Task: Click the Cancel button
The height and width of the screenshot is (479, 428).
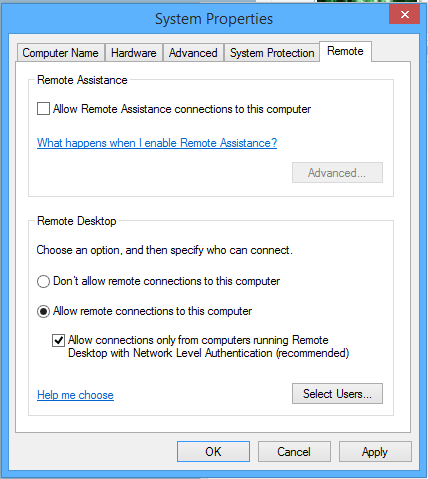Action: tap(294, 452)
